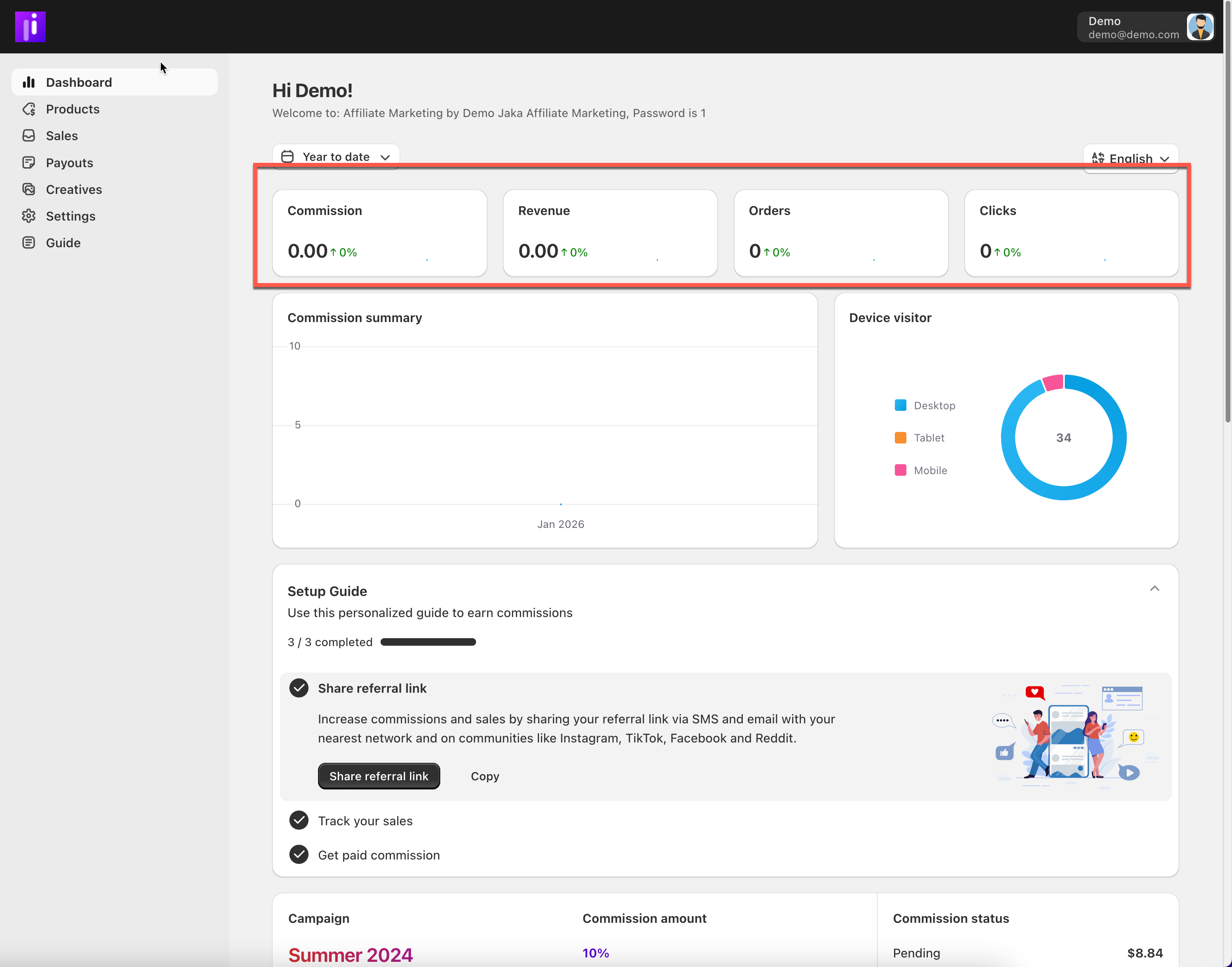Collapse the Setup Guide section
This screenshot has width=1232, height=967.
[1154, 589]
